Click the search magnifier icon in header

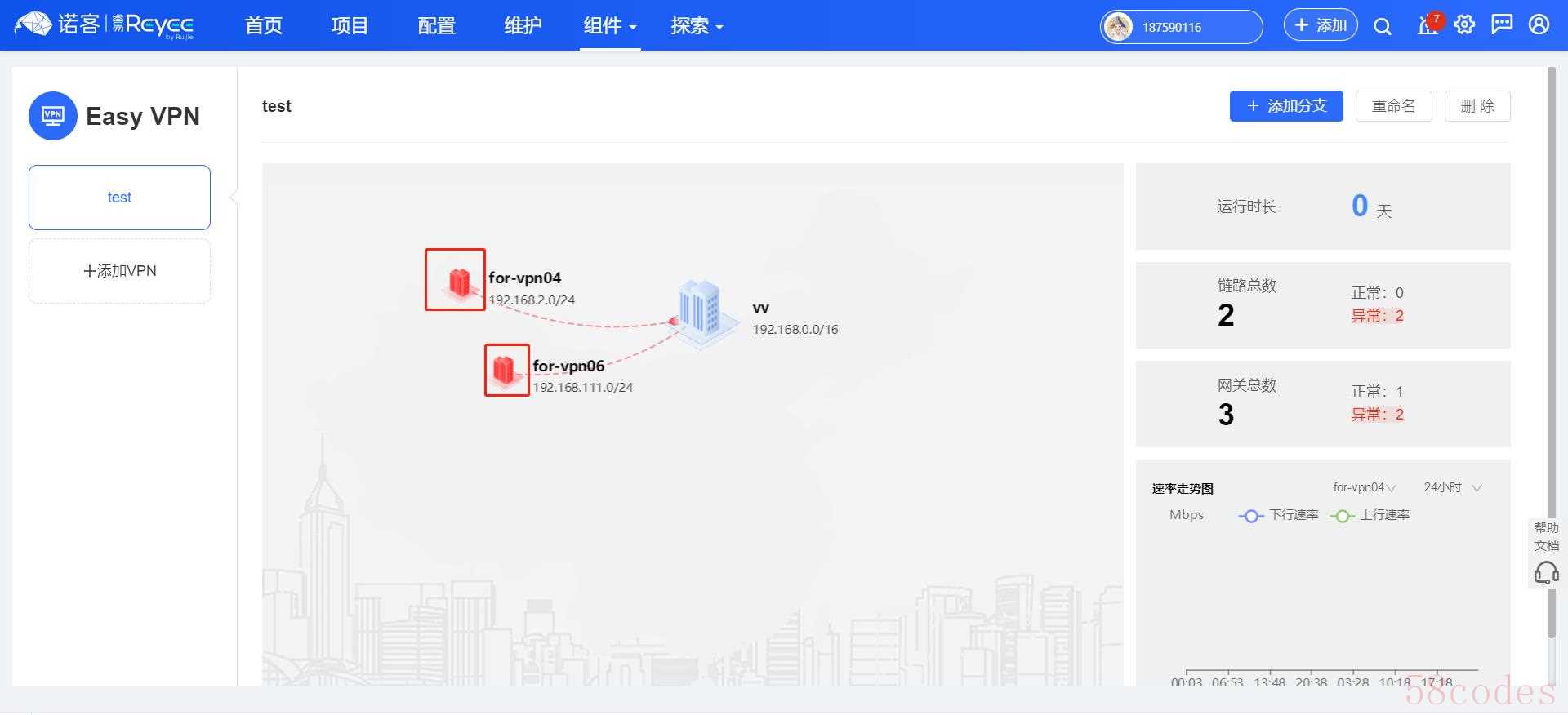click(1382, 26)
